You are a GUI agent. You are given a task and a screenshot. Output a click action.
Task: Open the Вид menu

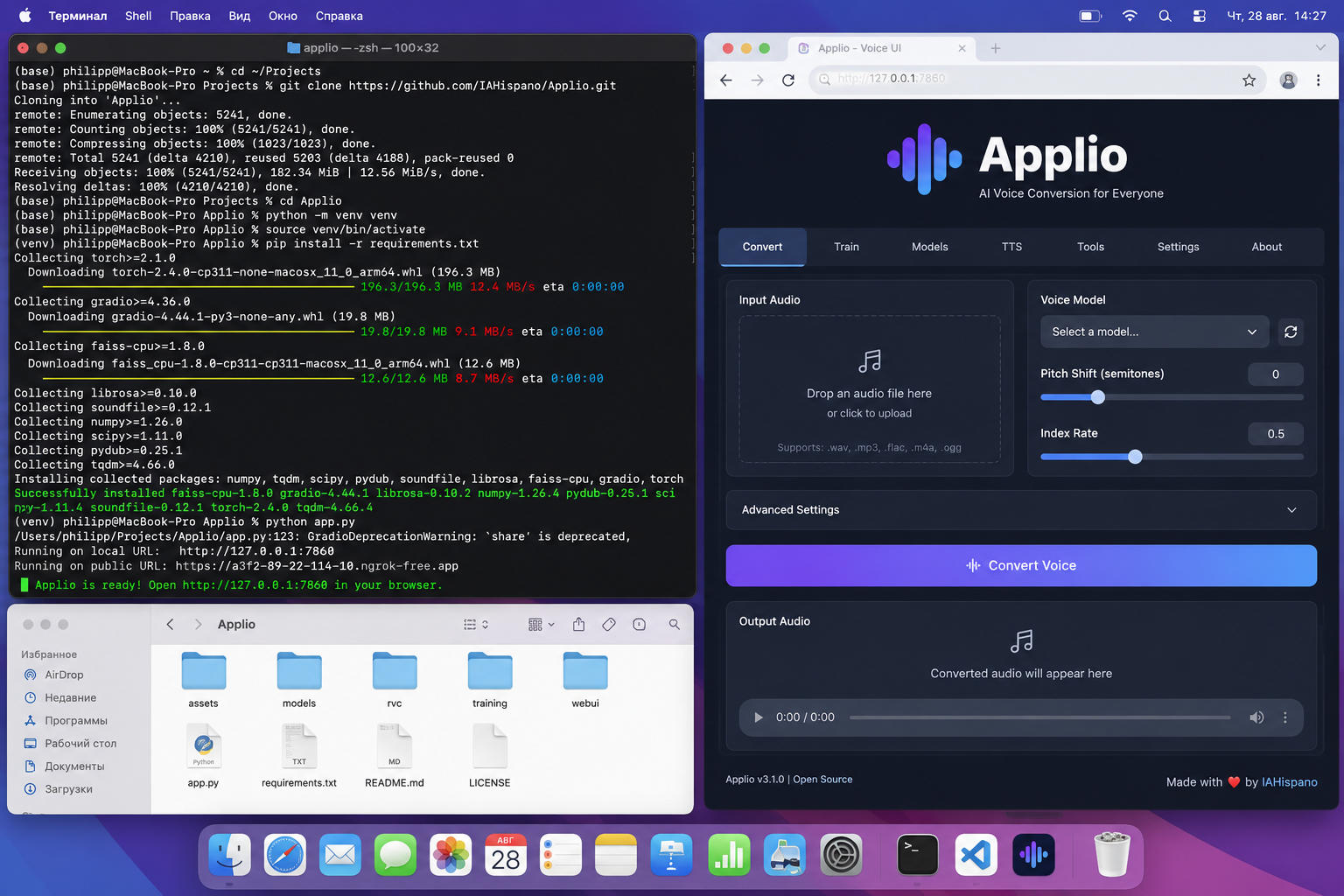point(240,16)
